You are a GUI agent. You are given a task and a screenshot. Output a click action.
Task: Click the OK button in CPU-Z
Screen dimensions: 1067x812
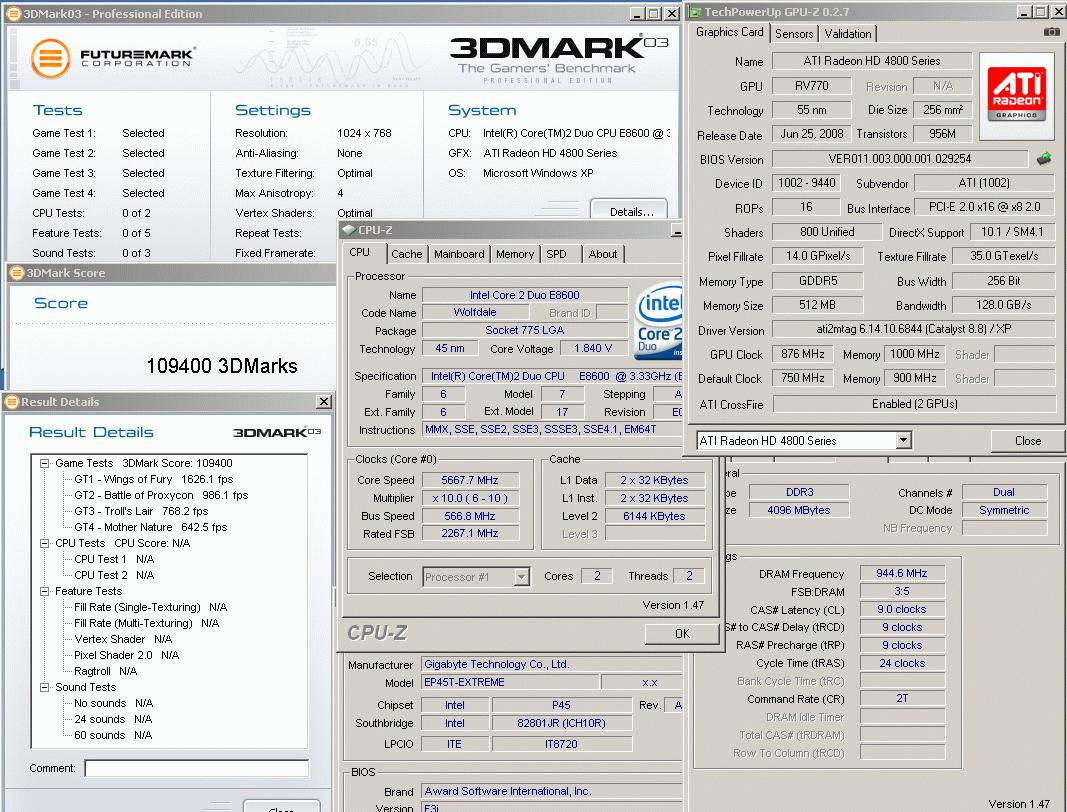coord(682,634)
